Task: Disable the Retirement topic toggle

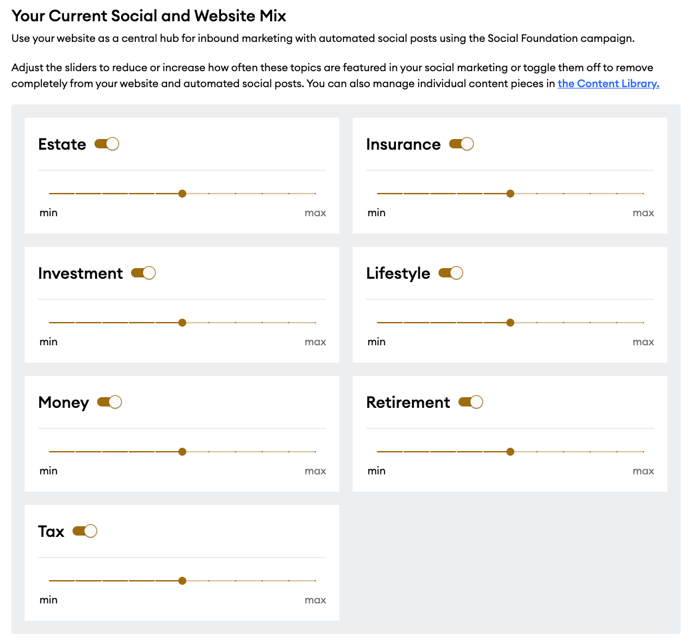Action: 471,402
